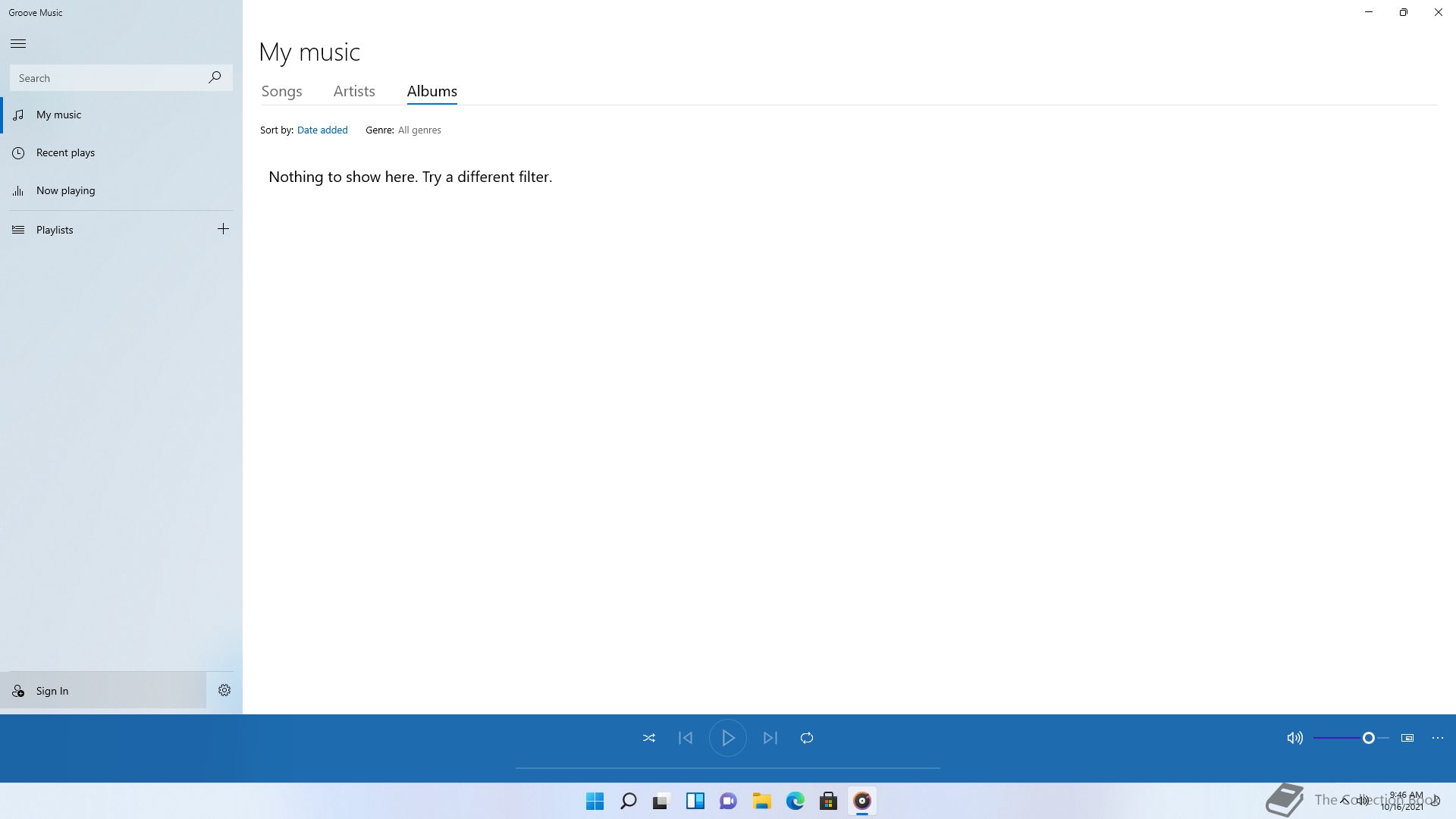Viewport: 1456px width, 819px height.
Task: Open Microsoft Store from taskbar
Action: pos(829,801)
